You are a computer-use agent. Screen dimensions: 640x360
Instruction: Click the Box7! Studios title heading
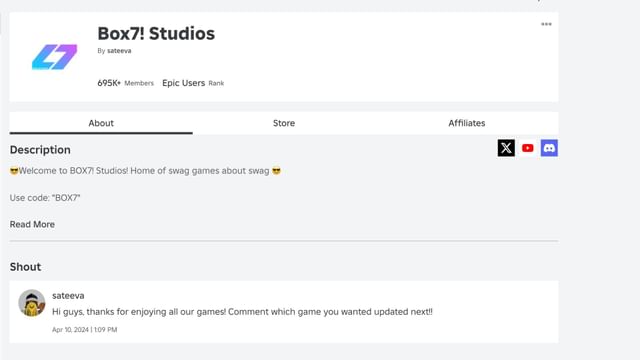(156, 33)
